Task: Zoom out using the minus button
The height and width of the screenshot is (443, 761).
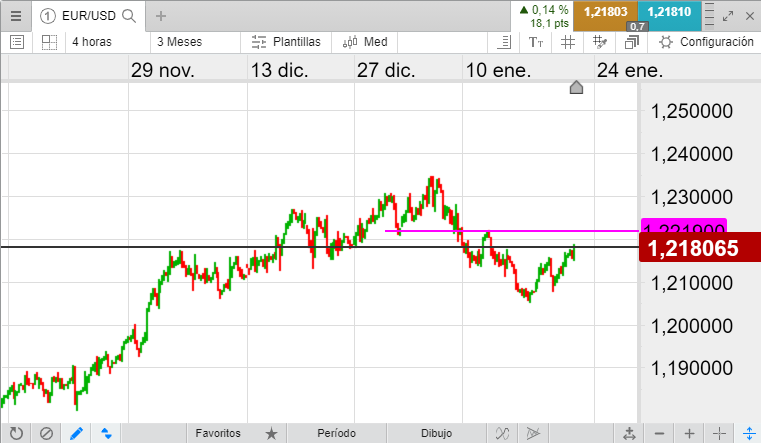Action: [x=657, y=433]
